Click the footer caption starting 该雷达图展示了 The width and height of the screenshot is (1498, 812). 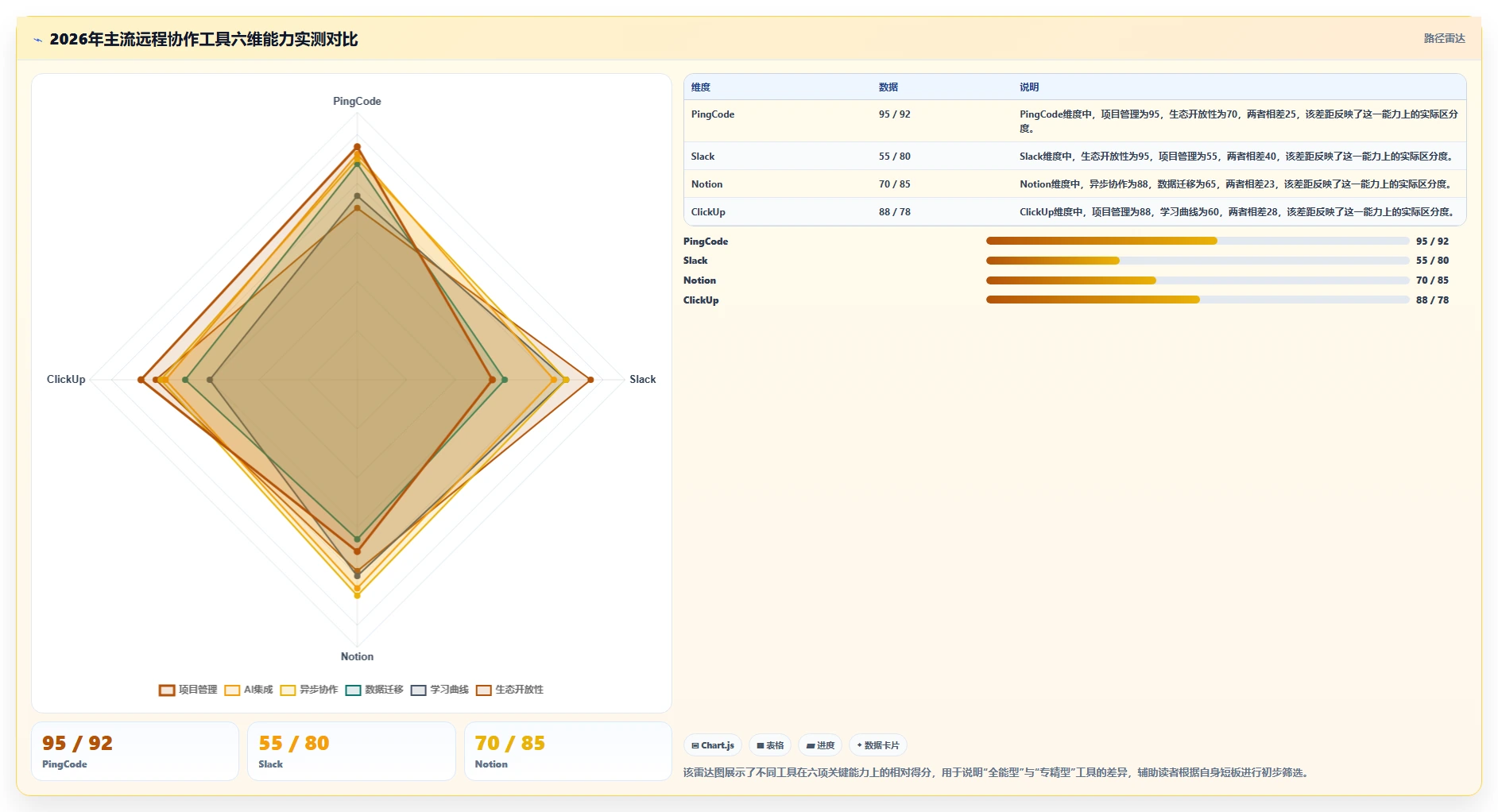[997, 772]
